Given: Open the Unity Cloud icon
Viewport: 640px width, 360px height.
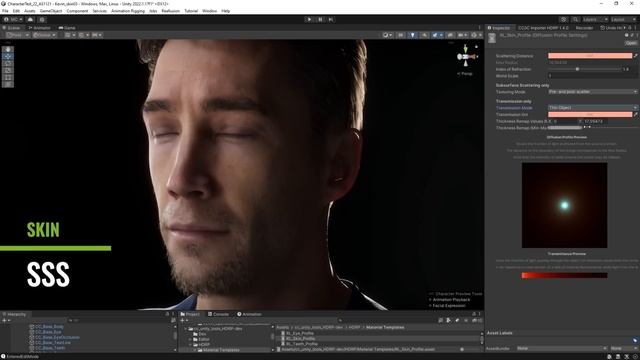Looking at the screenshot, I should [x=30, y=19].
